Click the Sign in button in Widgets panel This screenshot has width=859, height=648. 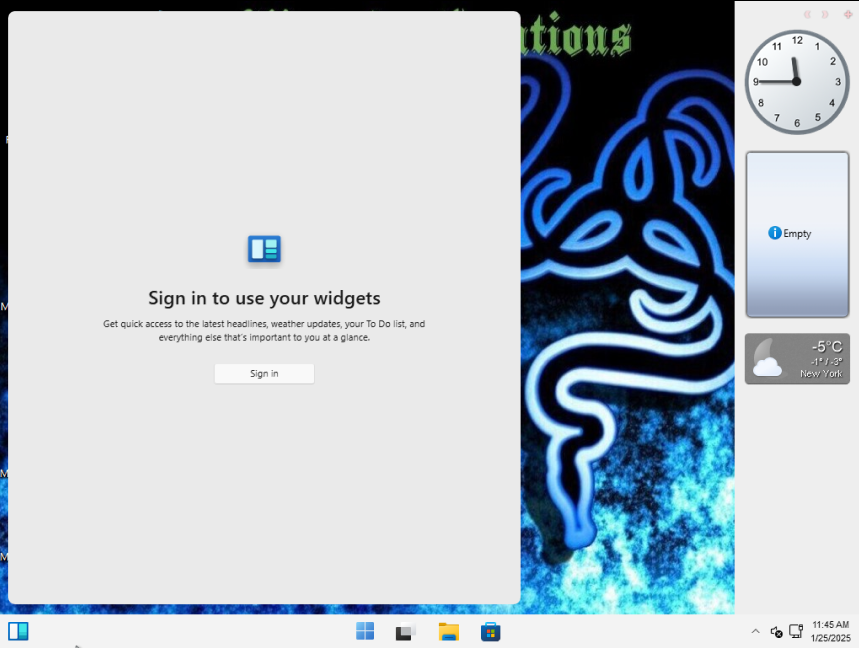pos(264,374)
